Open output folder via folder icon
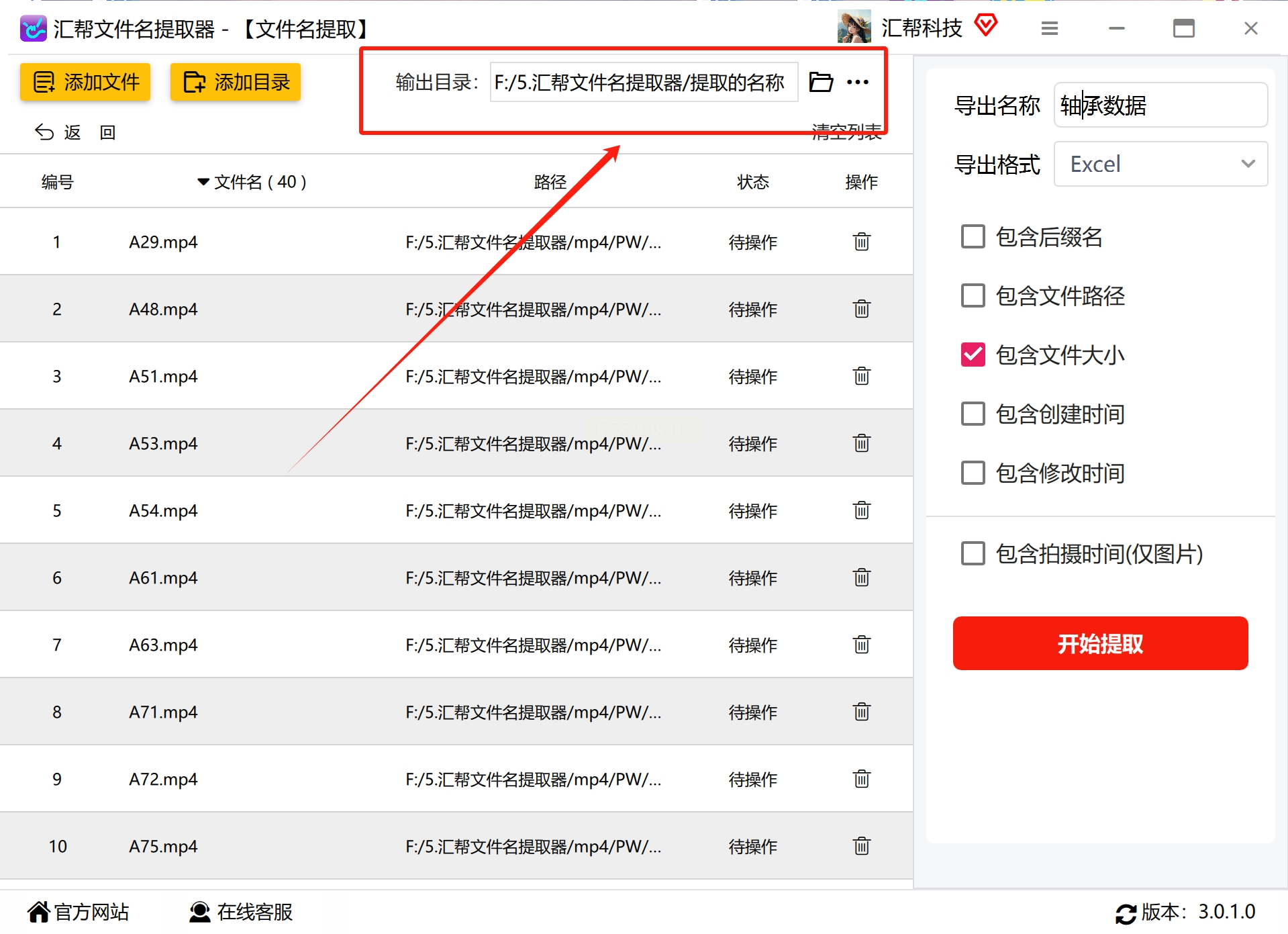The width and height of the screenshot is (1288, 934). pos(820,82)
